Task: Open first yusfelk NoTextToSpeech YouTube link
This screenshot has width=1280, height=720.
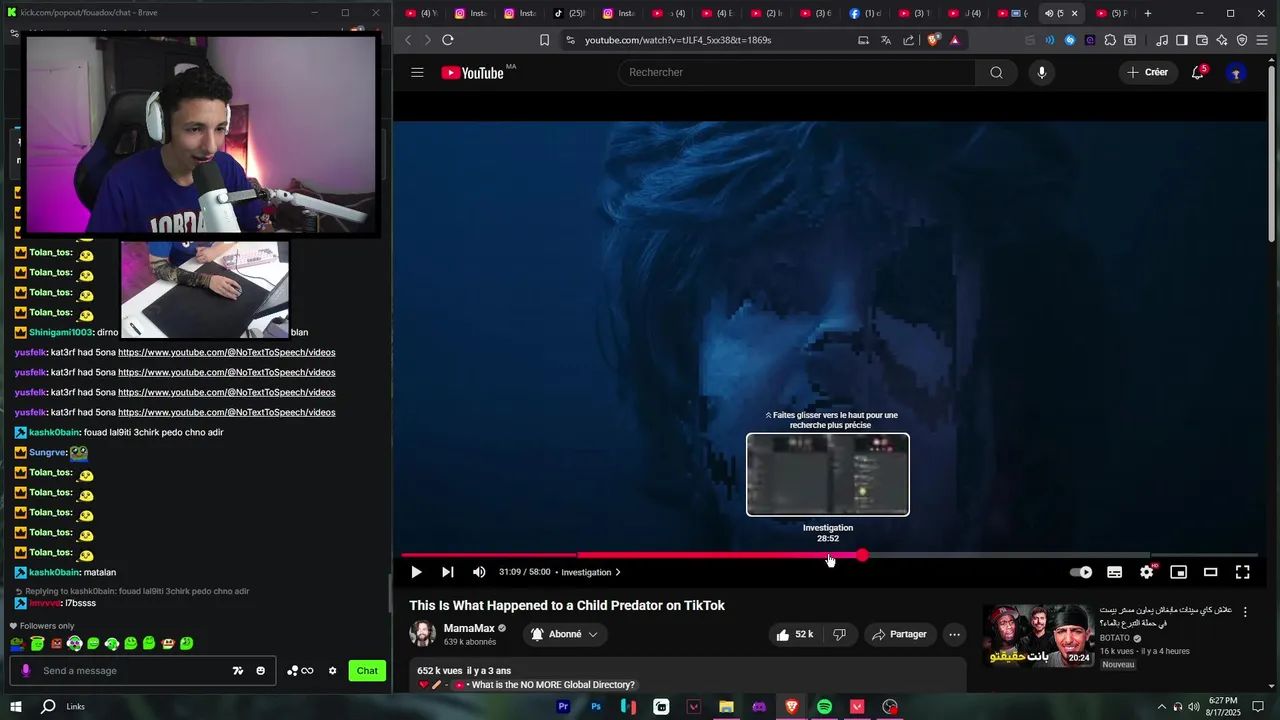Action: (227, 352)
